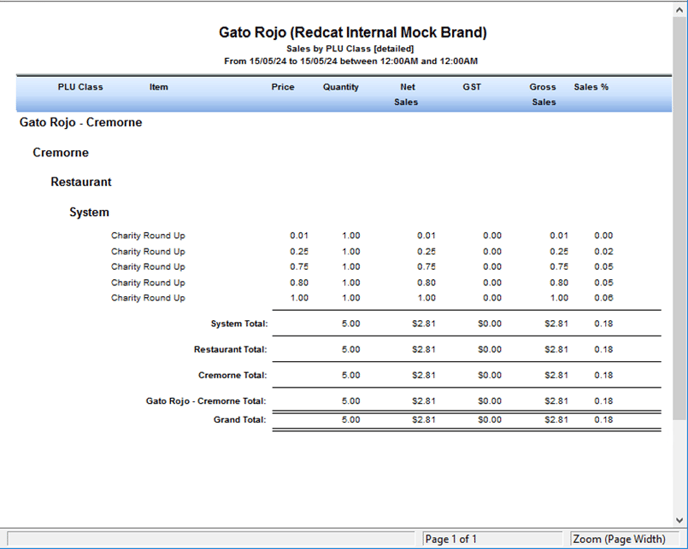Click System Total GST $0.00

click(490, 323)
